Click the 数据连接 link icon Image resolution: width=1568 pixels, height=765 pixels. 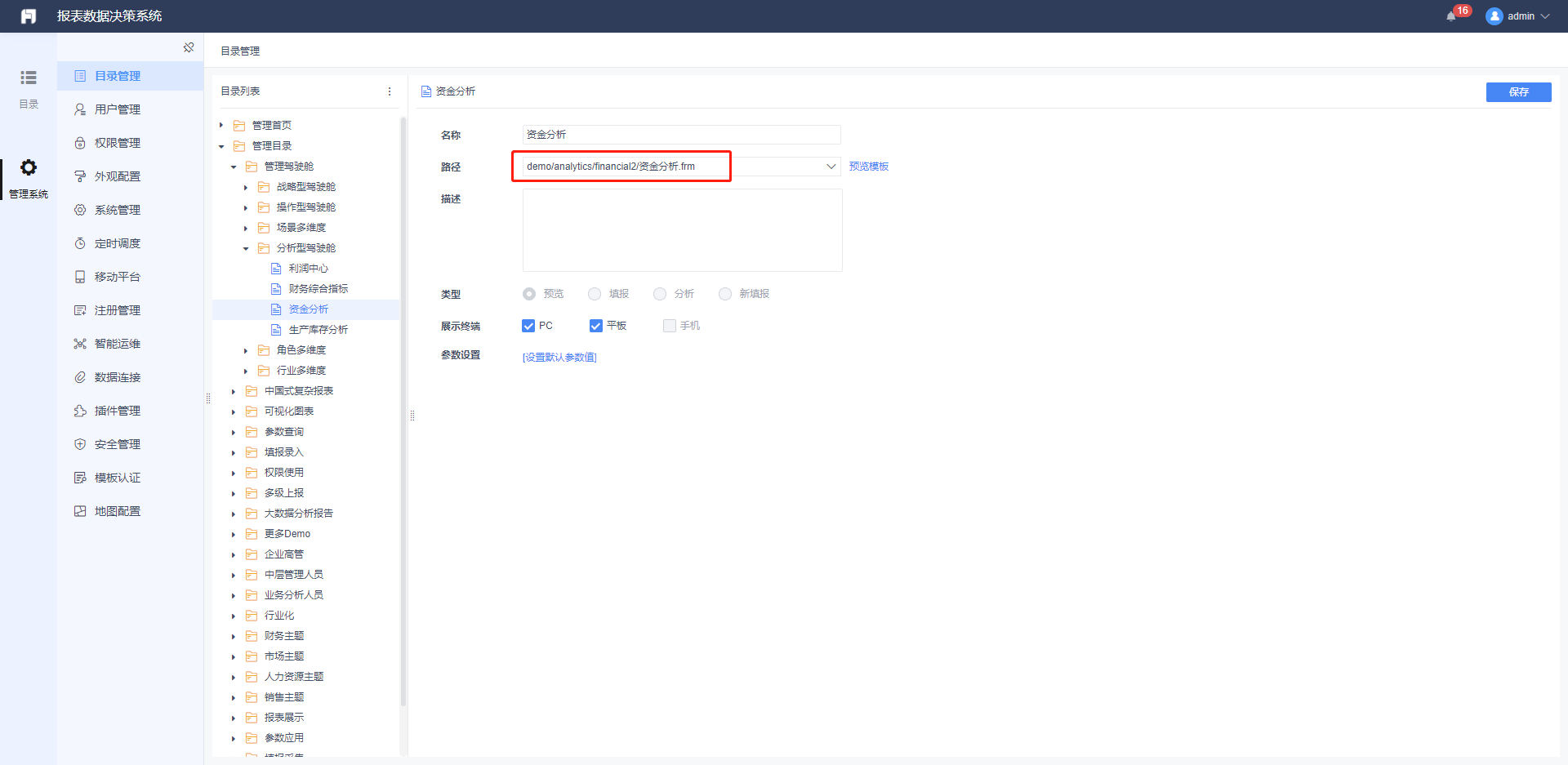click(80, 377)
